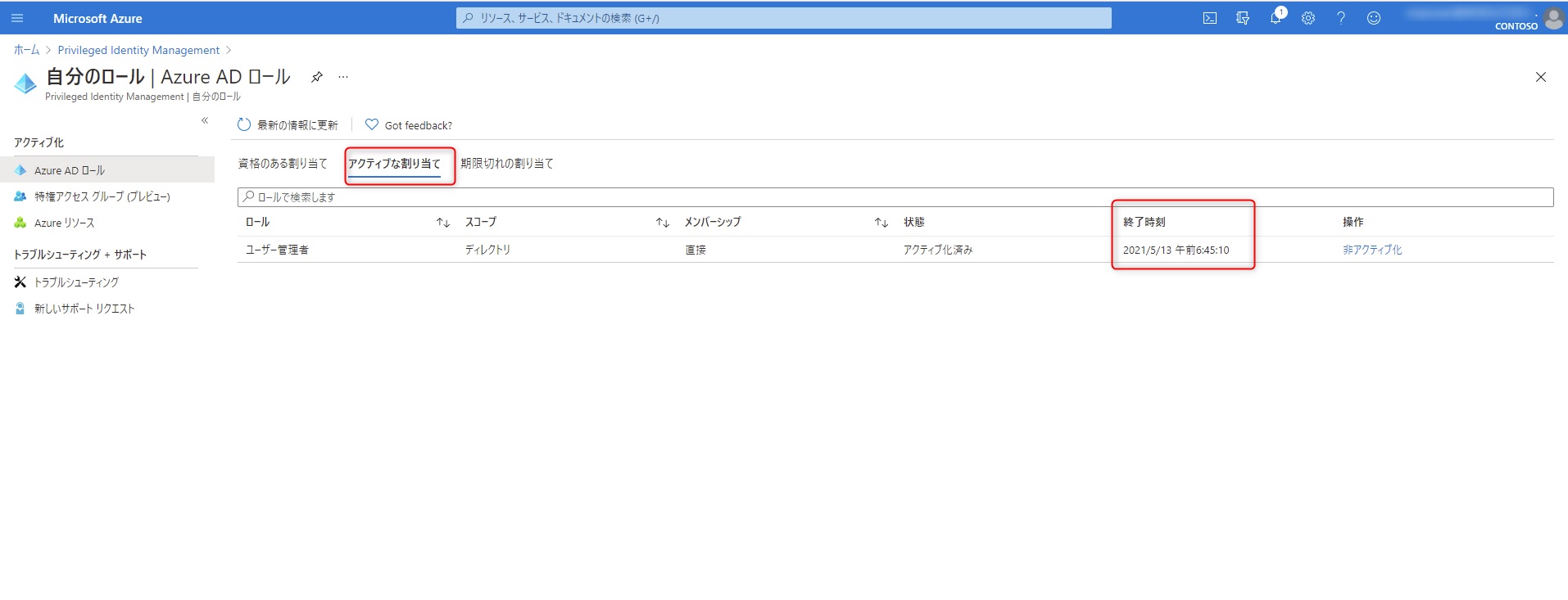
Task: Collapse the left navigation menu
Action: click(205, 120)
